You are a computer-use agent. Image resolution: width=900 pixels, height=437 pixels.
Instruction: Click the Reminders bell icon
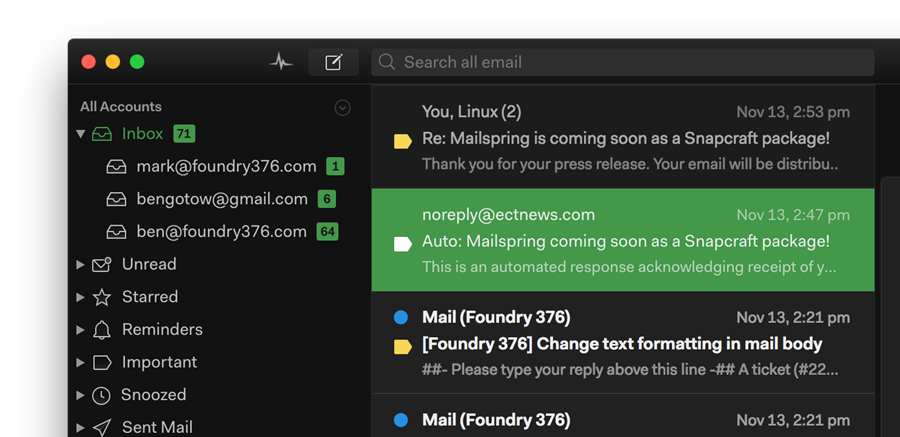(101, 330)
